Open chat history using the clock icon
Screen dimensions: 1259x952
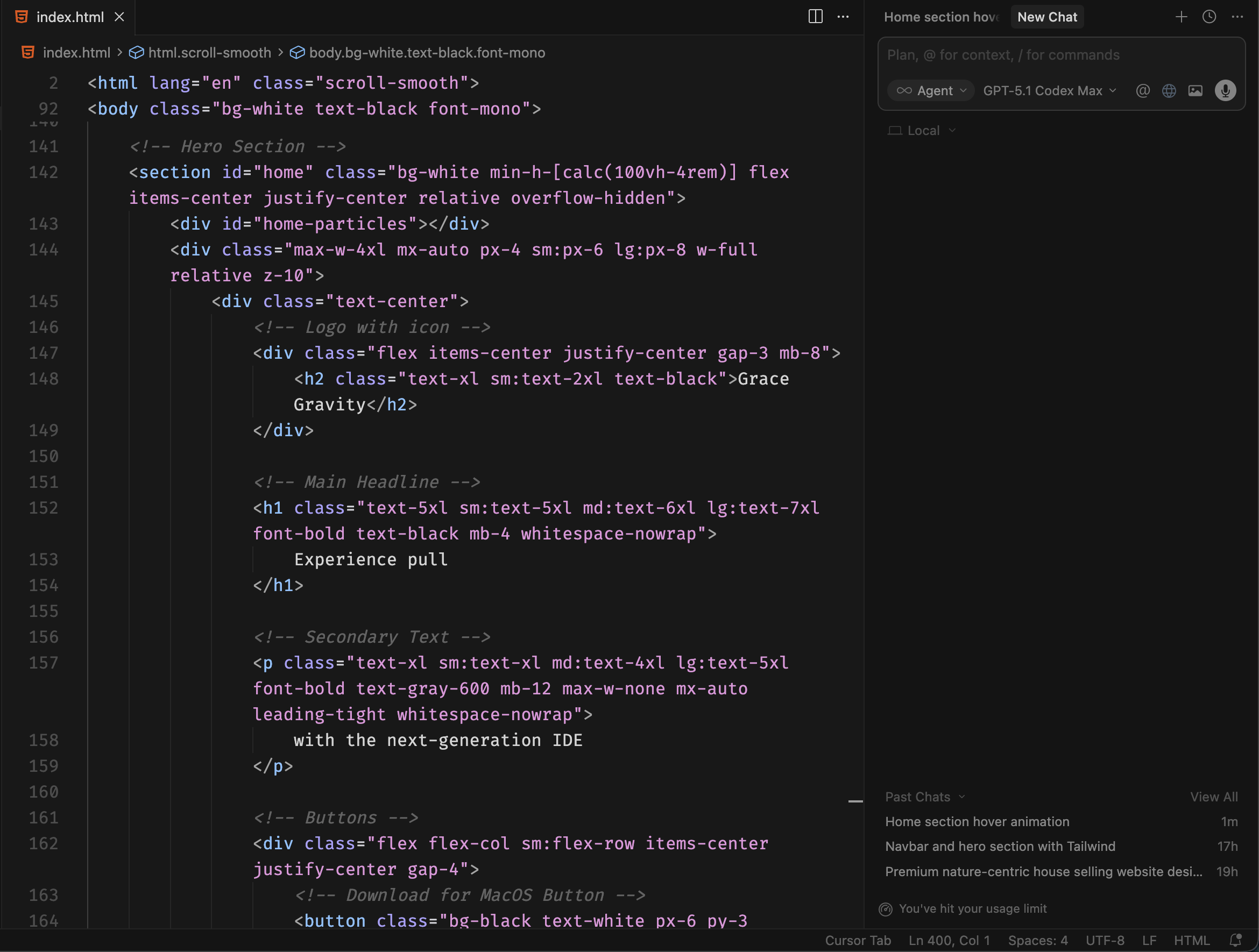click(x=1209, y=17)
